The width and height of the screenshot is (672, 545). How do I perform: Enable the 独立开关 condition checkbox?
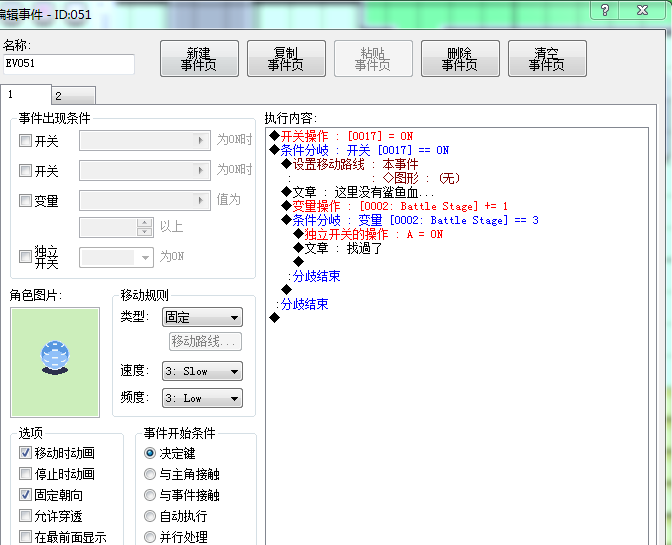(x=25, y=257)
